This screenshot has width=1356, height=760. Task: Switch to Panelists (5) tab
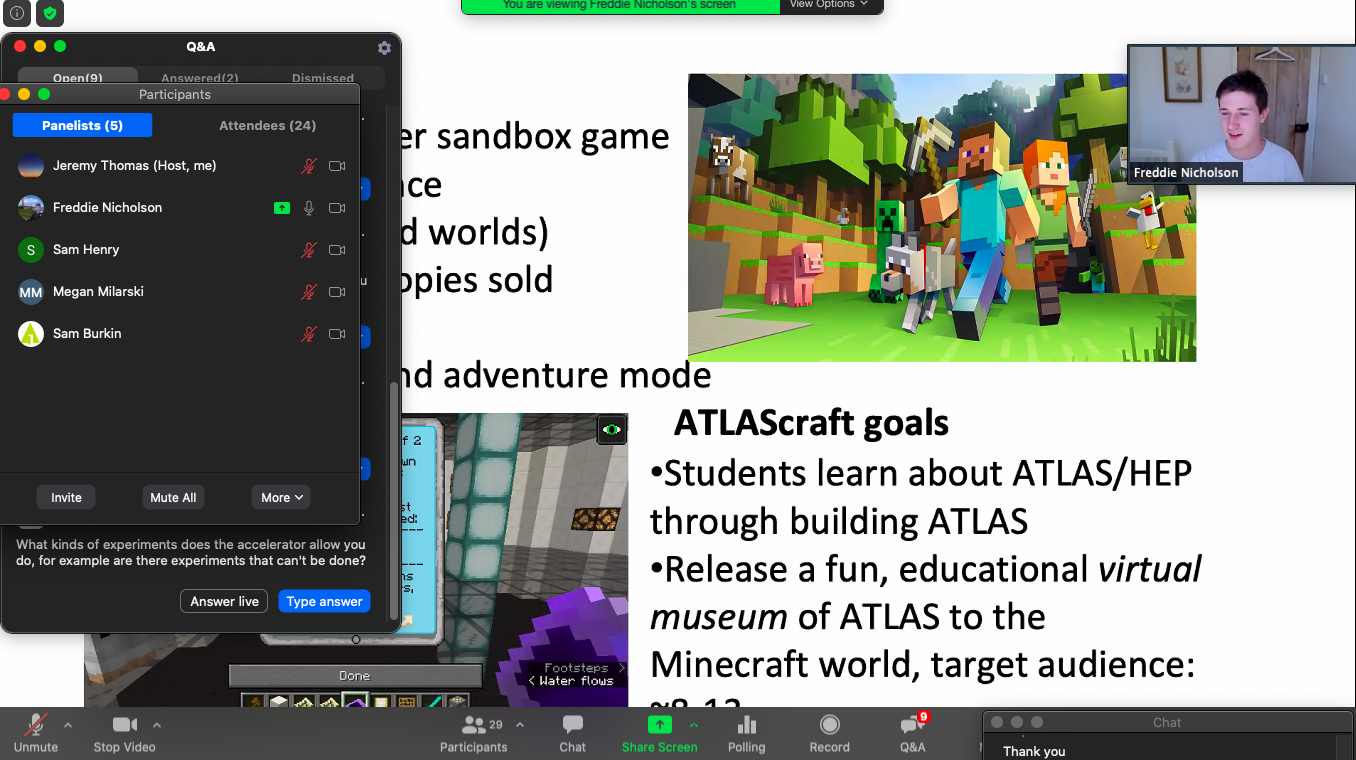[82, 125]
